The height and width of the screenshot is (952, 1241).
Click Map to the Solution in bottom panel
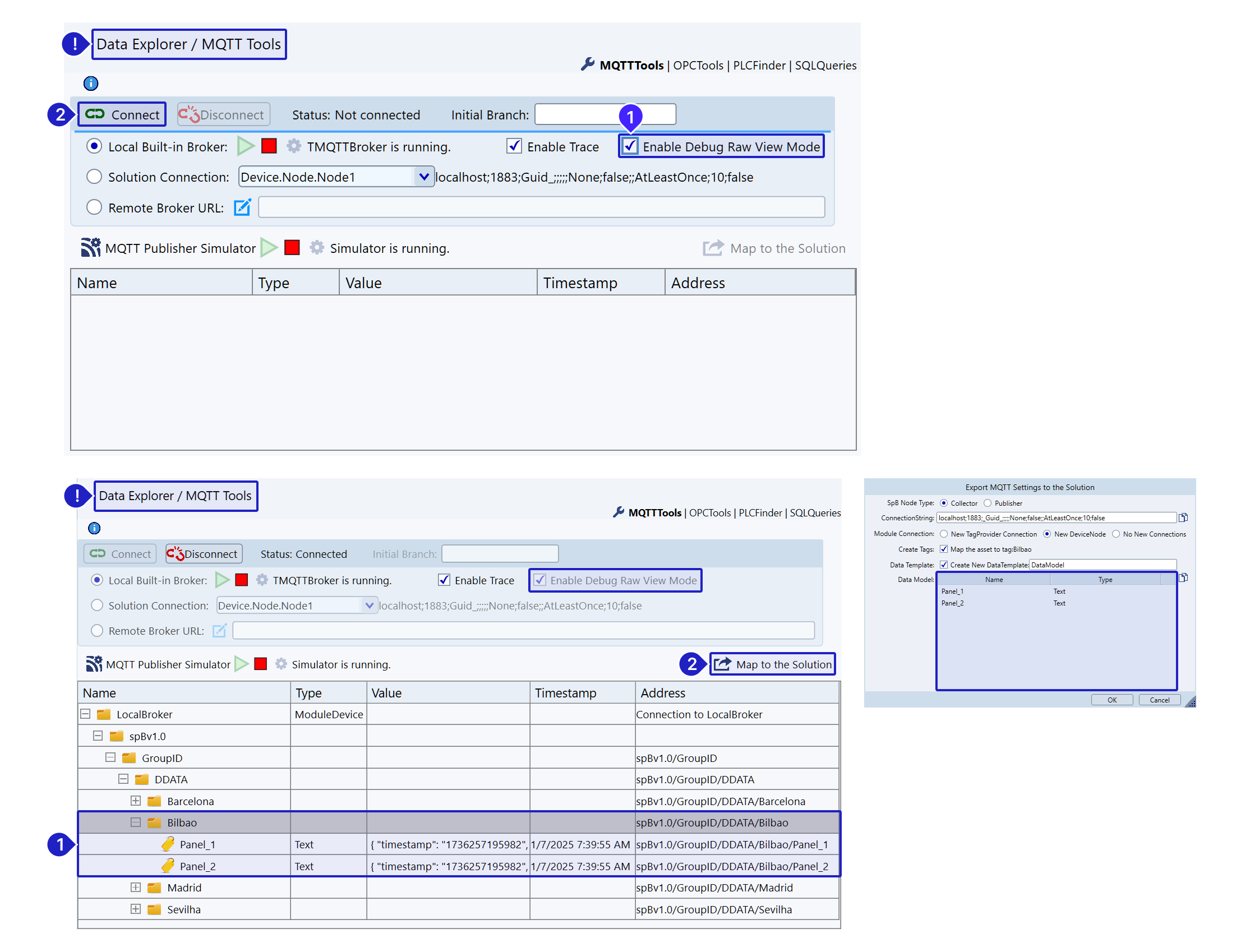click(773, 664)
